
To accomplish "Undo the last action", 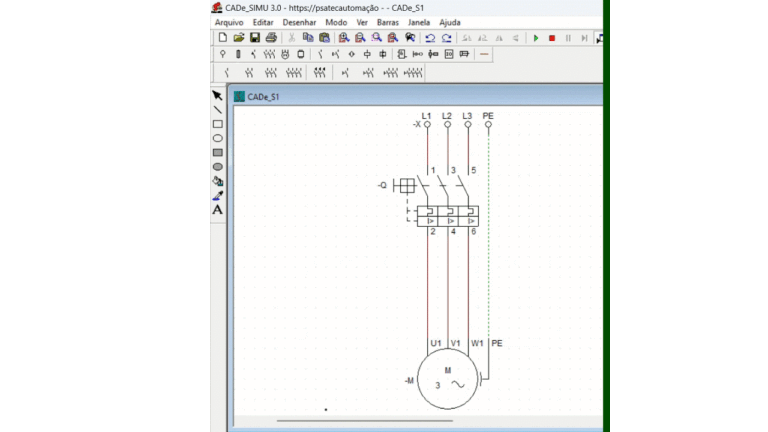I will [430, 38].
